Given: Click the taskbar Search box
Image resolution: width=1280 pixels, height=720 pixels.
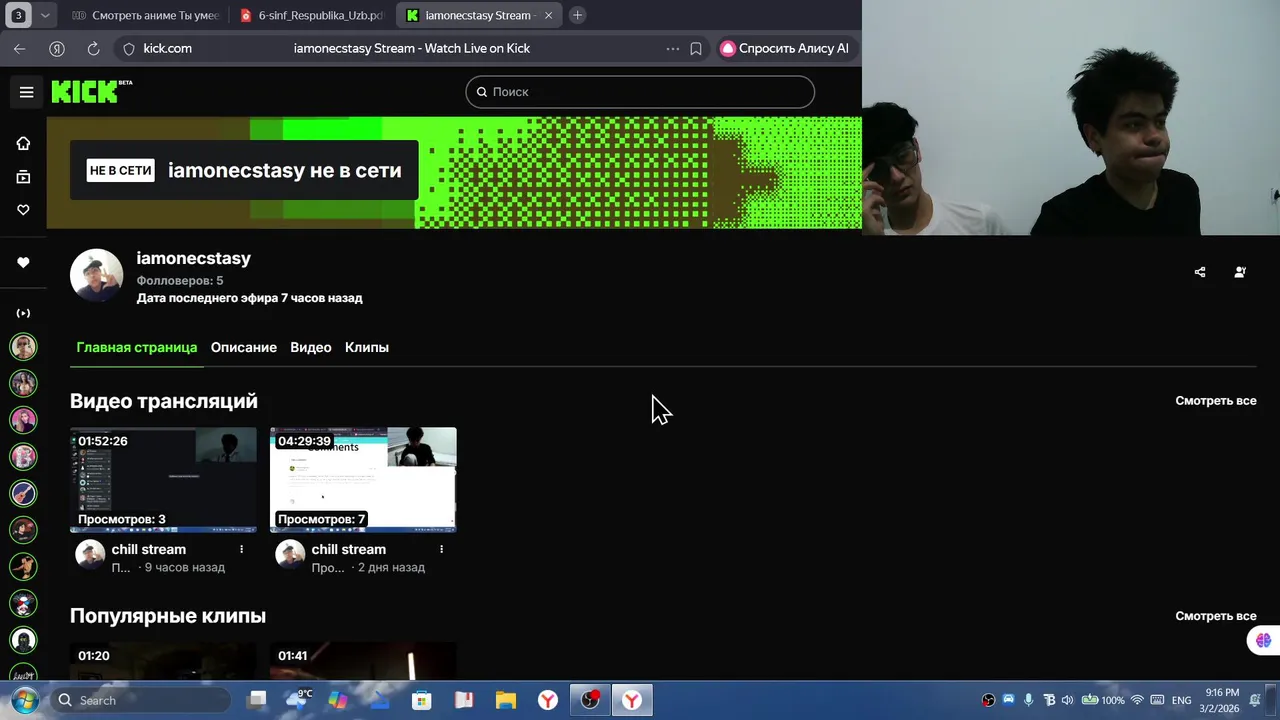Looking at the screenshot, I should pos(141,700).
